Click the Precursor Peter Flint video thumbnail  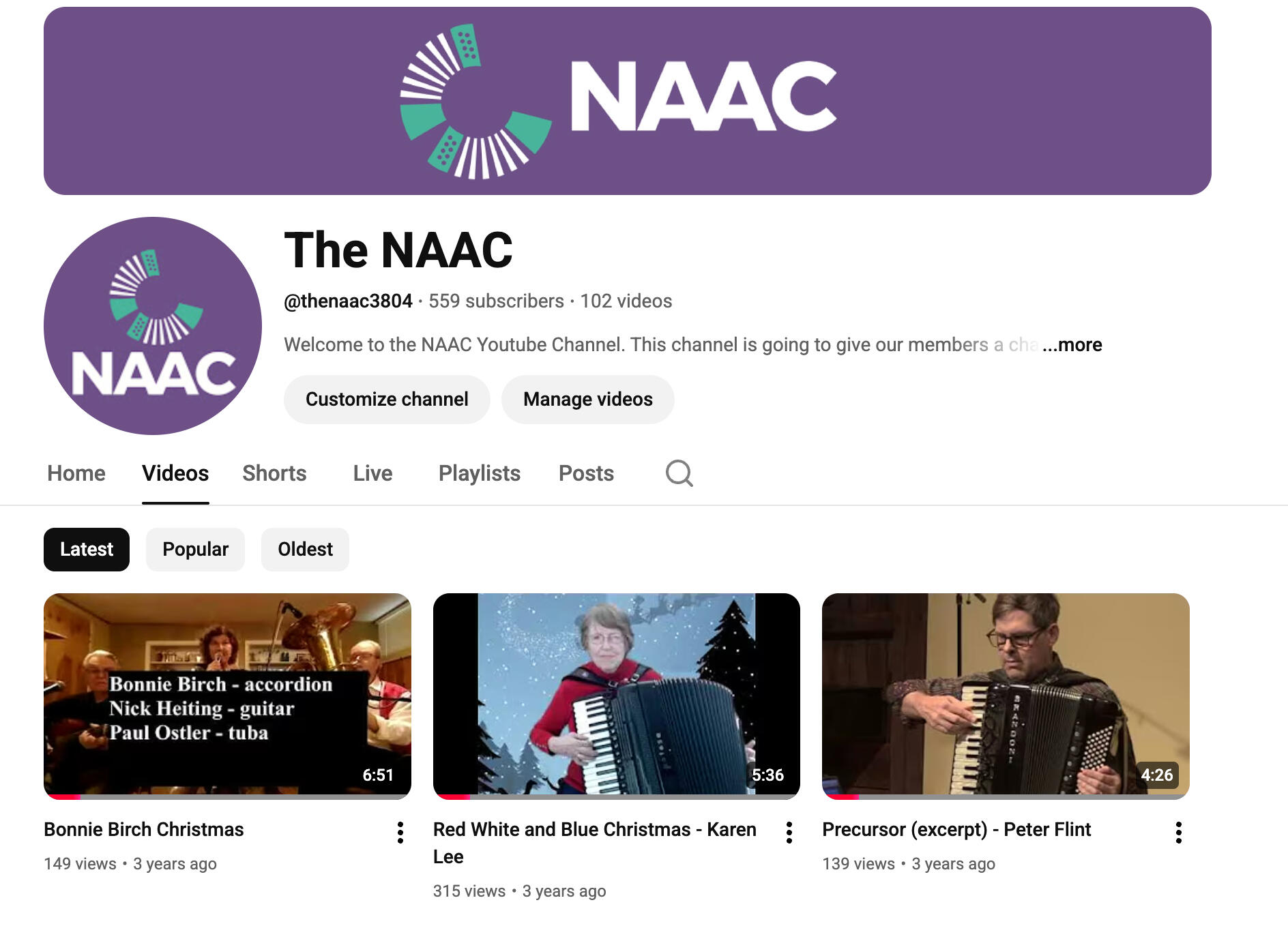pyautogui.click(x=1006, y=696)
